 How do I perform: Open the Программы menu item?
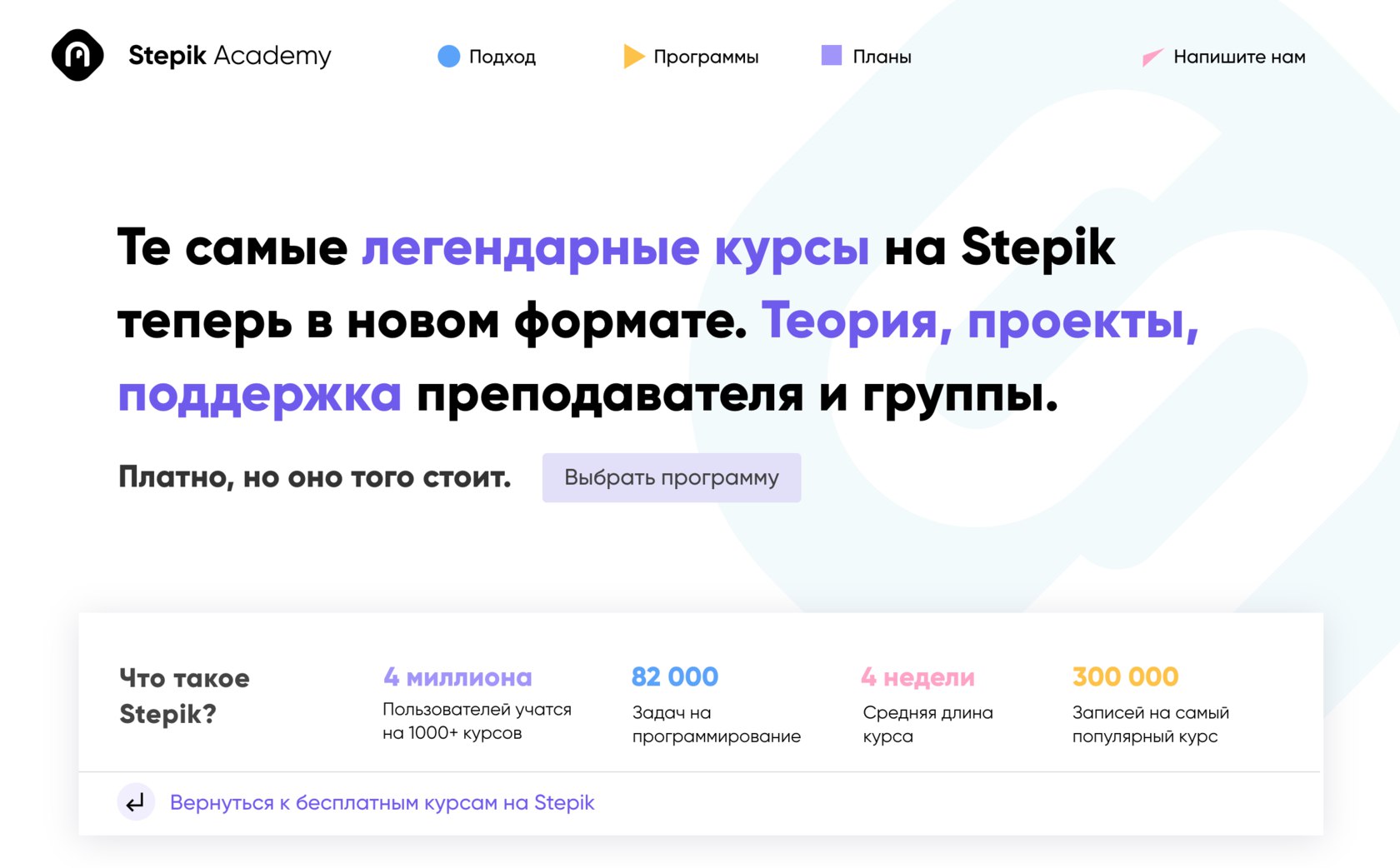click(706, 57)
